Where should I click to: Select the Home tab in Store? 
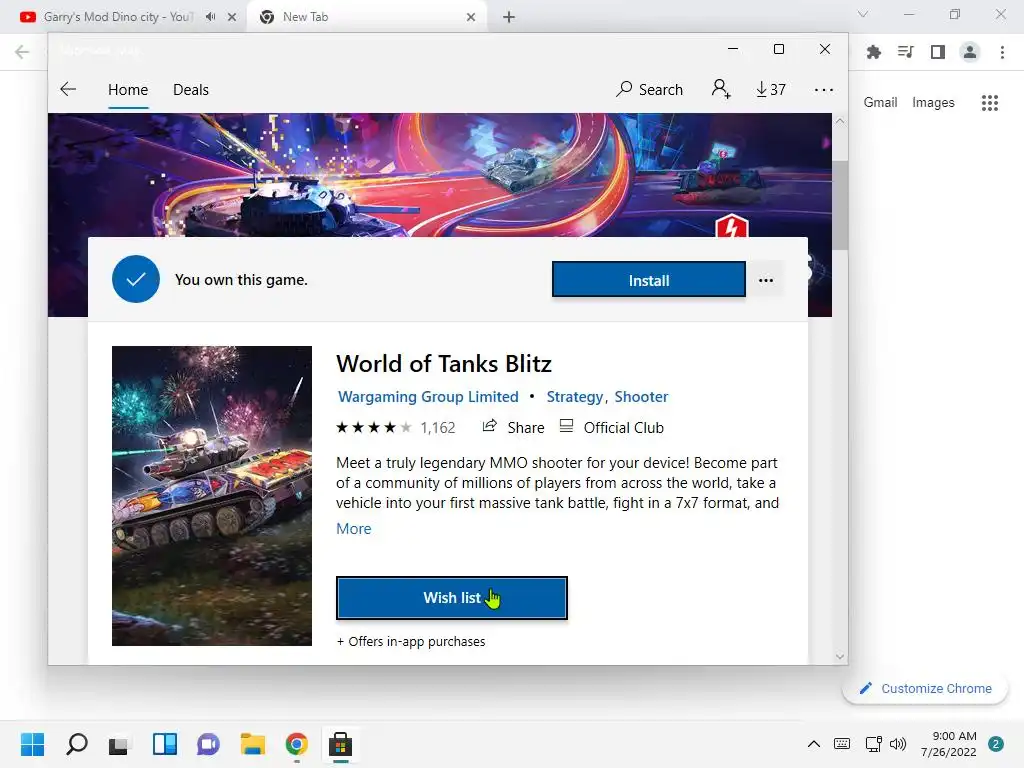click(x=128, y=89)
